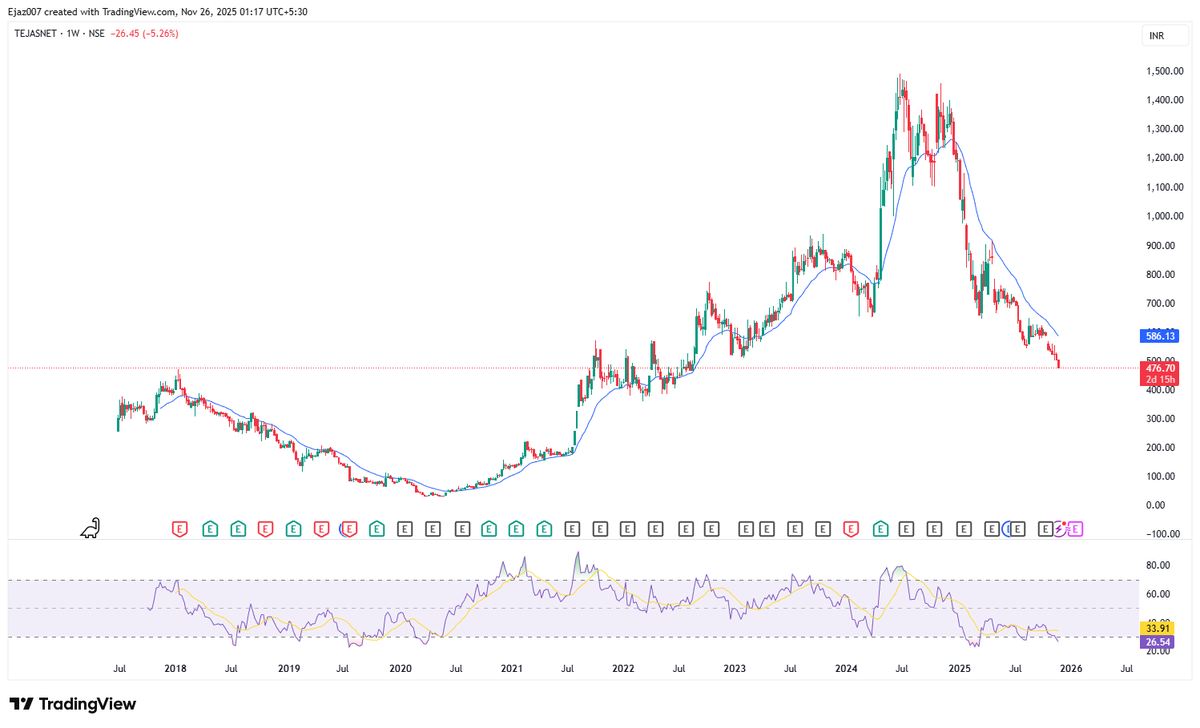Click the red 476.70 last price label
The height and width of the screenshot is (728, 1200).
pos(1160,367)
